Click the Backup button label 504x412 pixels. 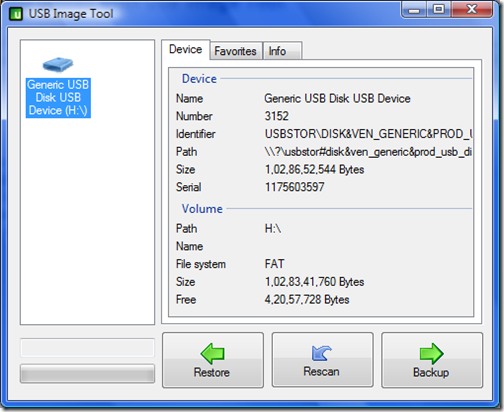pyautogui.click(x=431, y=372)
